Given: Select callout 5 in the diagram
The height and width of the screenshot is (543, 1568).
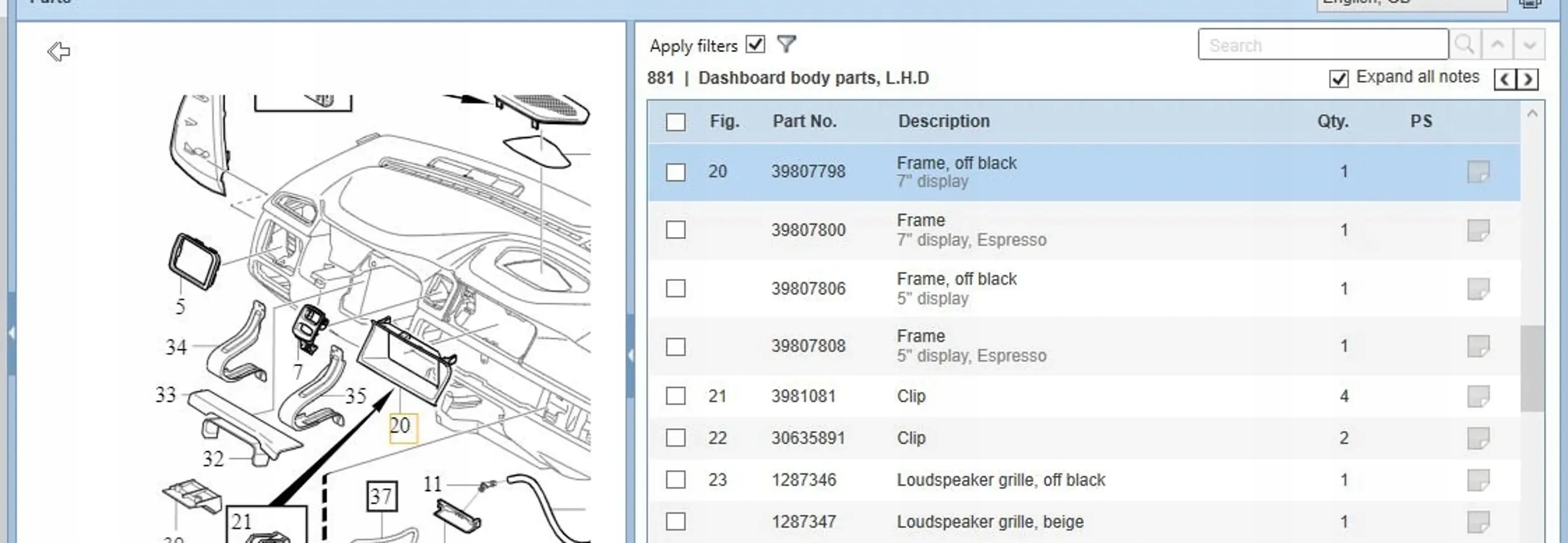Looking at the screenshot, I should pyautogui.click(x=181, y=307).
